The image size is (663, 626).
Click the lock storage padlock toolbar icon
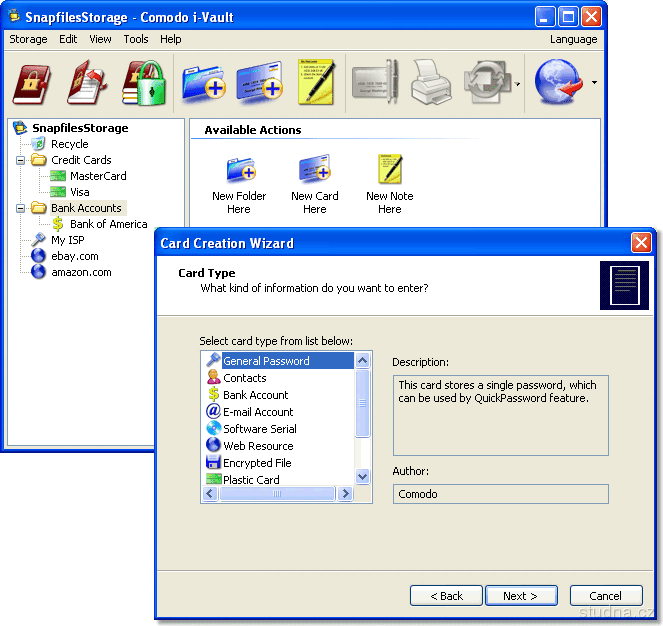(143, 82)
